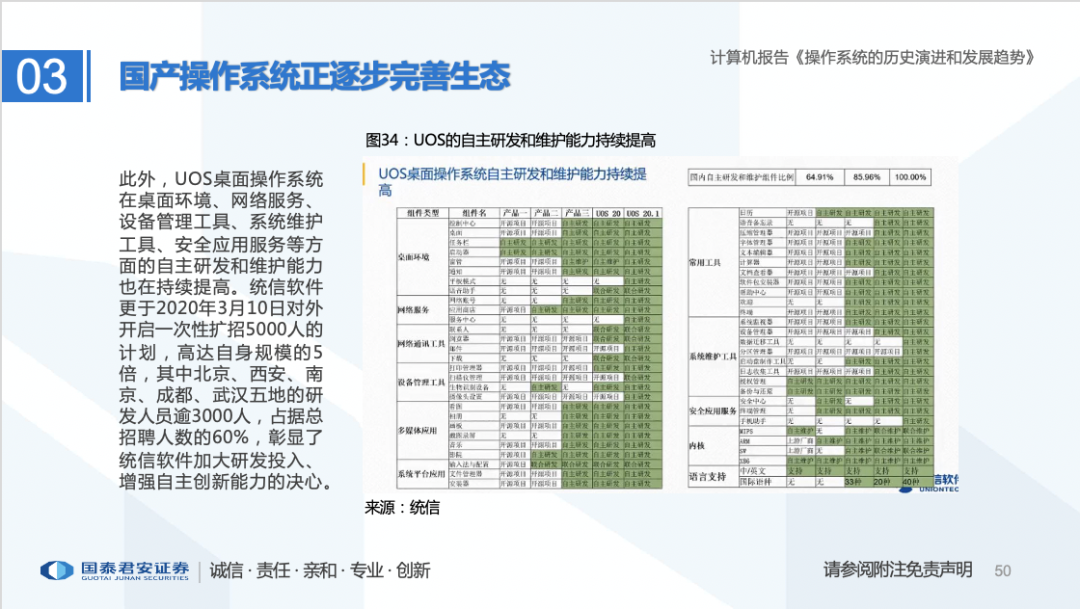Click the "设备管理工具" category cell
This screenshot has width=1080, height=609.
422,382
